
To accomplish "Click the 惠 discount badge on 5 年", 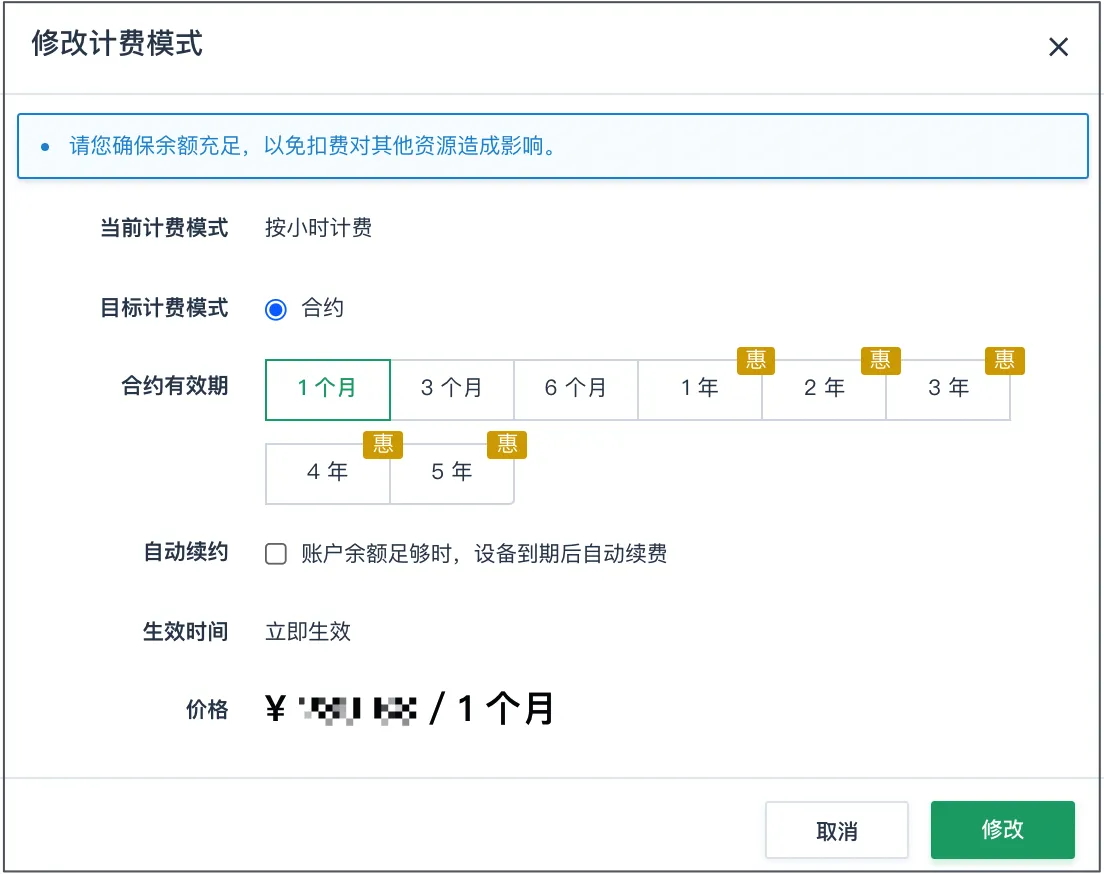I will point(507,444).
